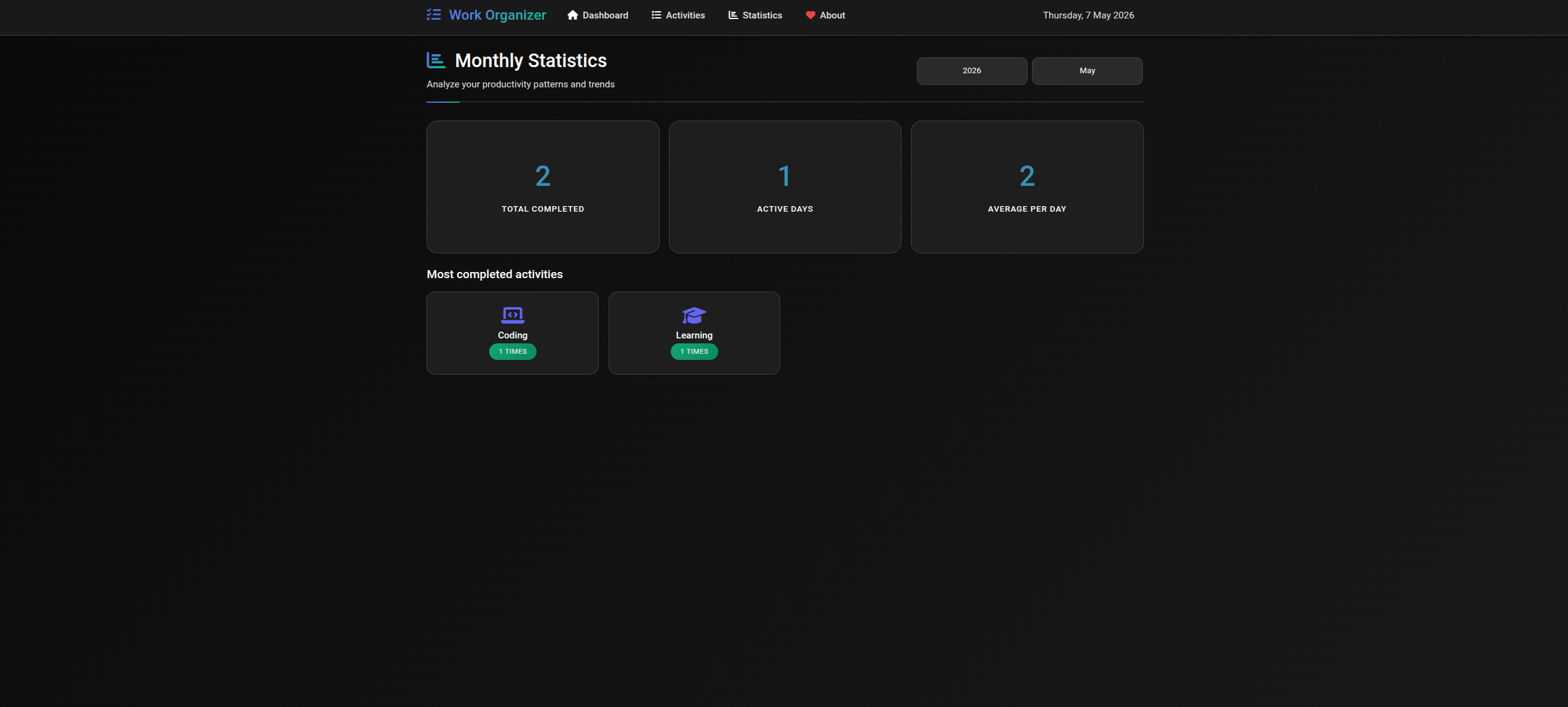Click the TOTAL COMPLETED label
This screenshot has width=1568, height=707.
[x=543, y=209]
